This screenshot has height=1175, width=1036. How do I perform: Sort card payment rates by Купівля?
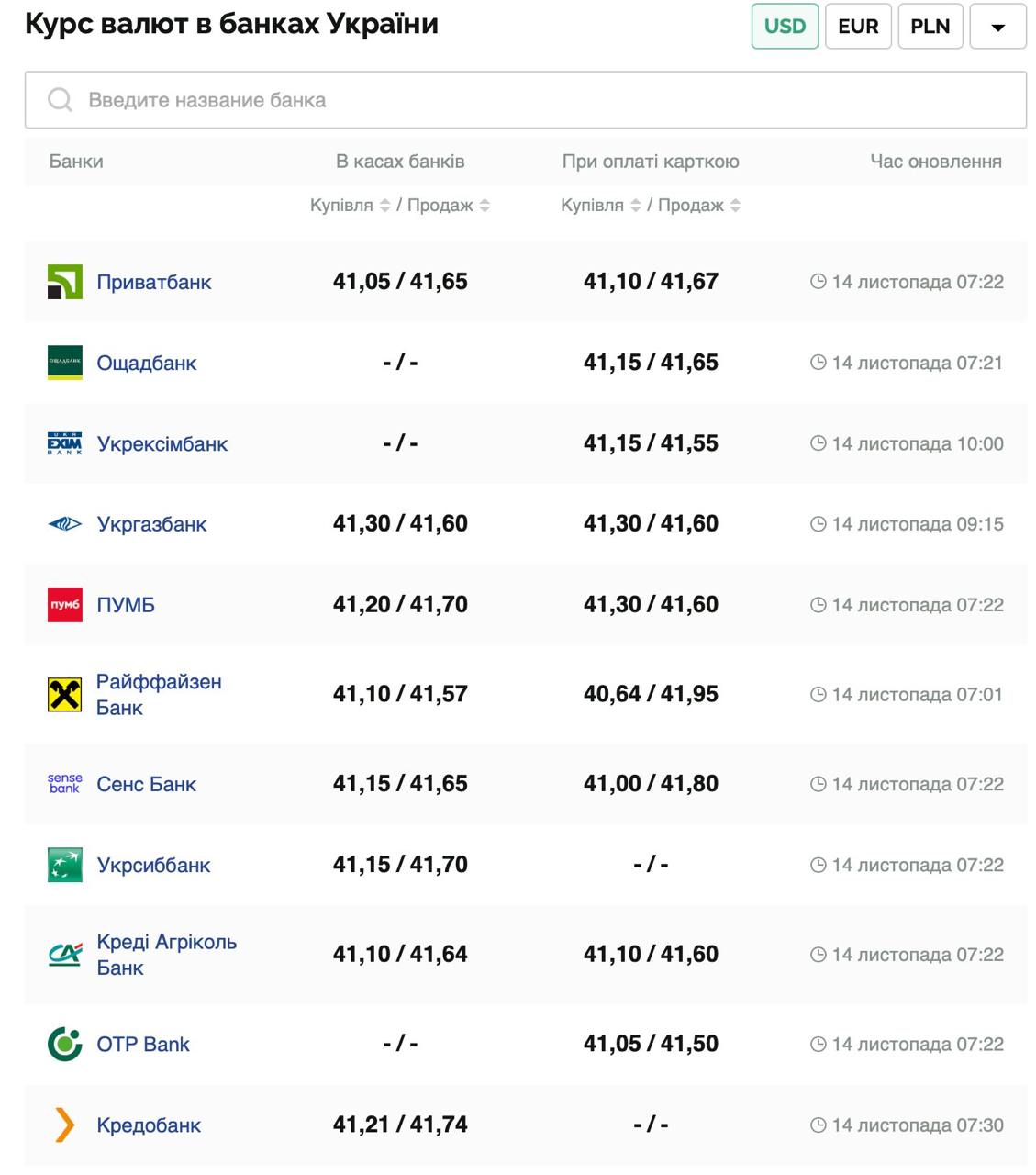(635, 206)
